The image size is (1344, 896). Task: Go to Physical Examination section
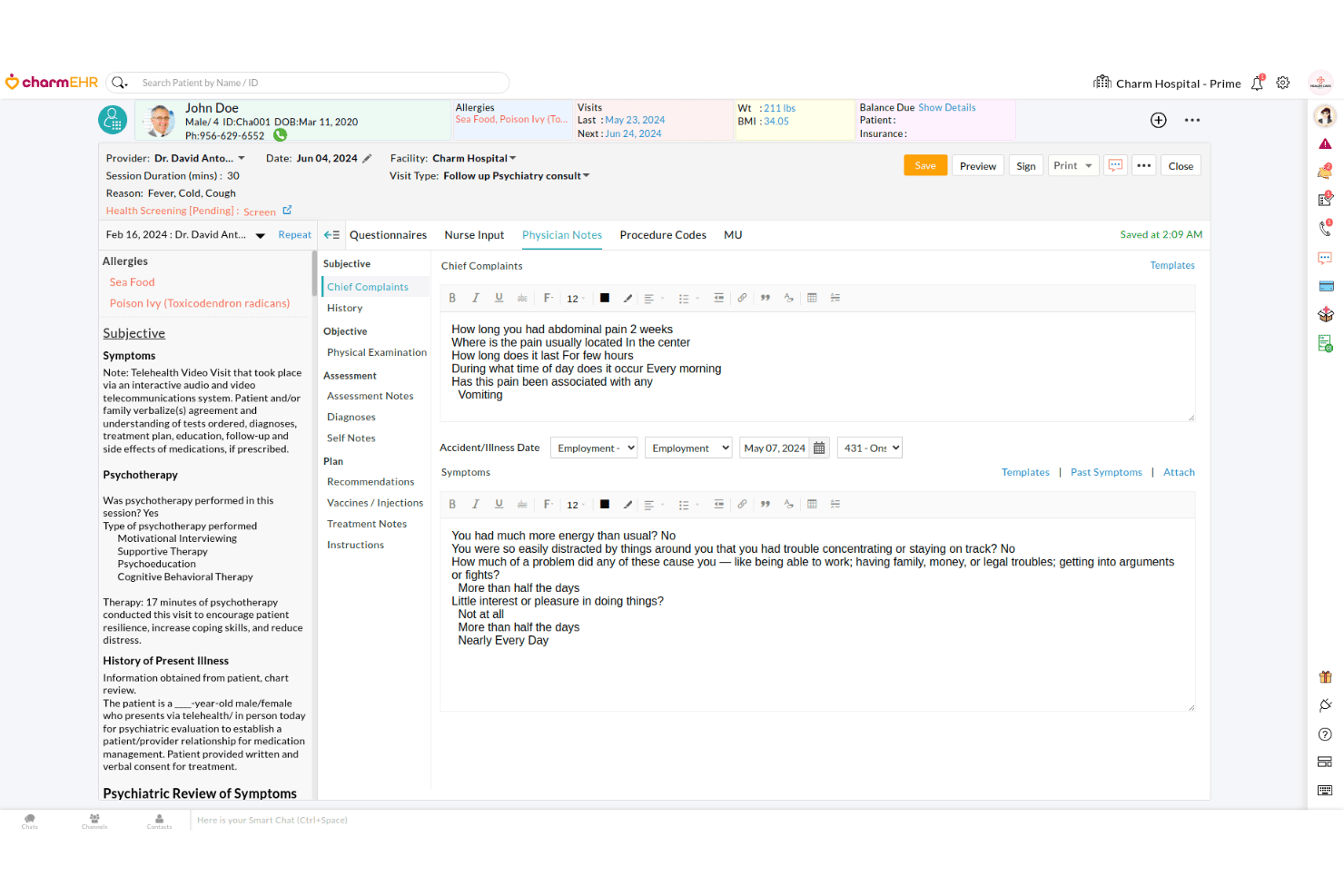click(377, 352)
